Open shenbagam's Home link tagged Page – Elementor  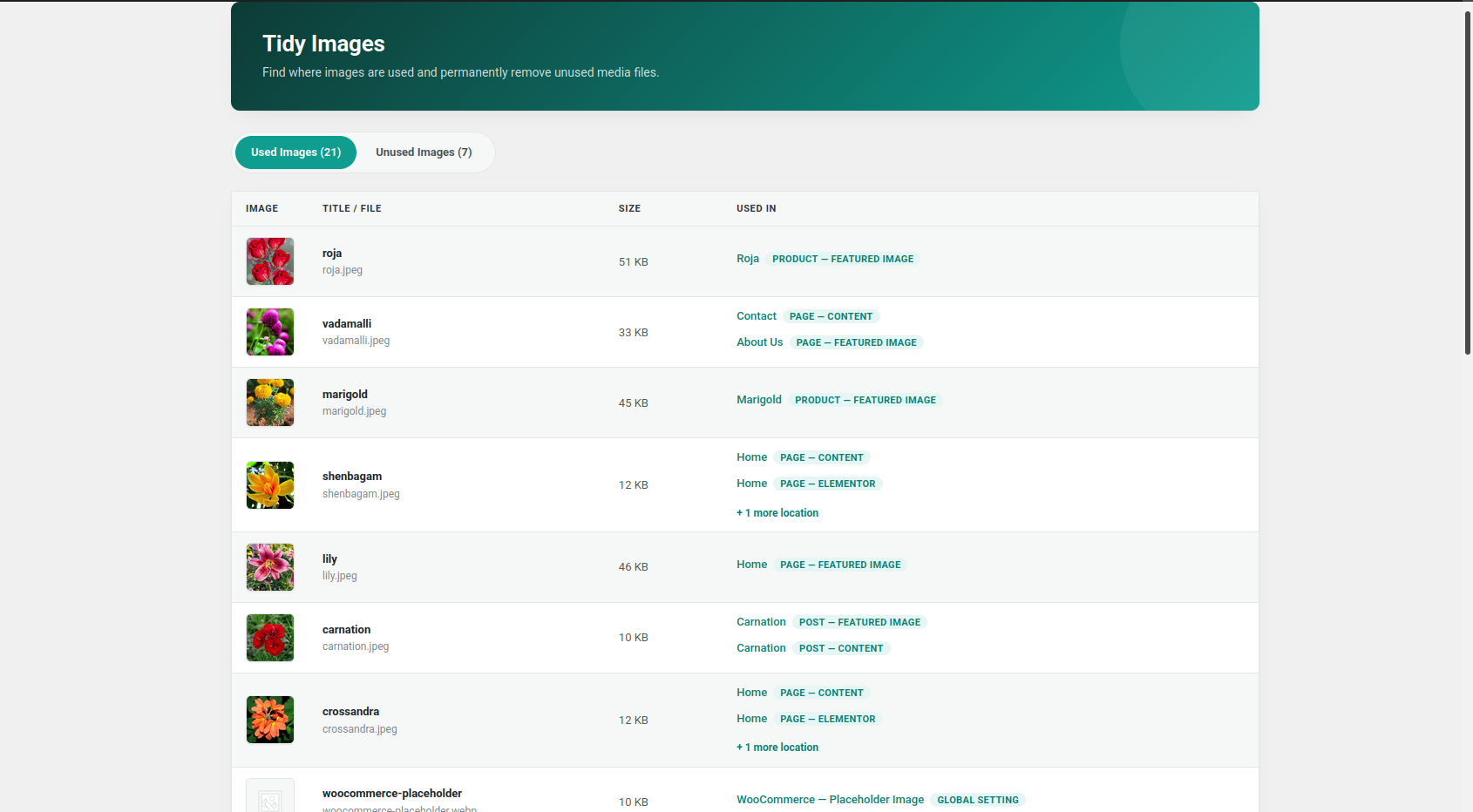pyautogui.click(x=752, y=484)
